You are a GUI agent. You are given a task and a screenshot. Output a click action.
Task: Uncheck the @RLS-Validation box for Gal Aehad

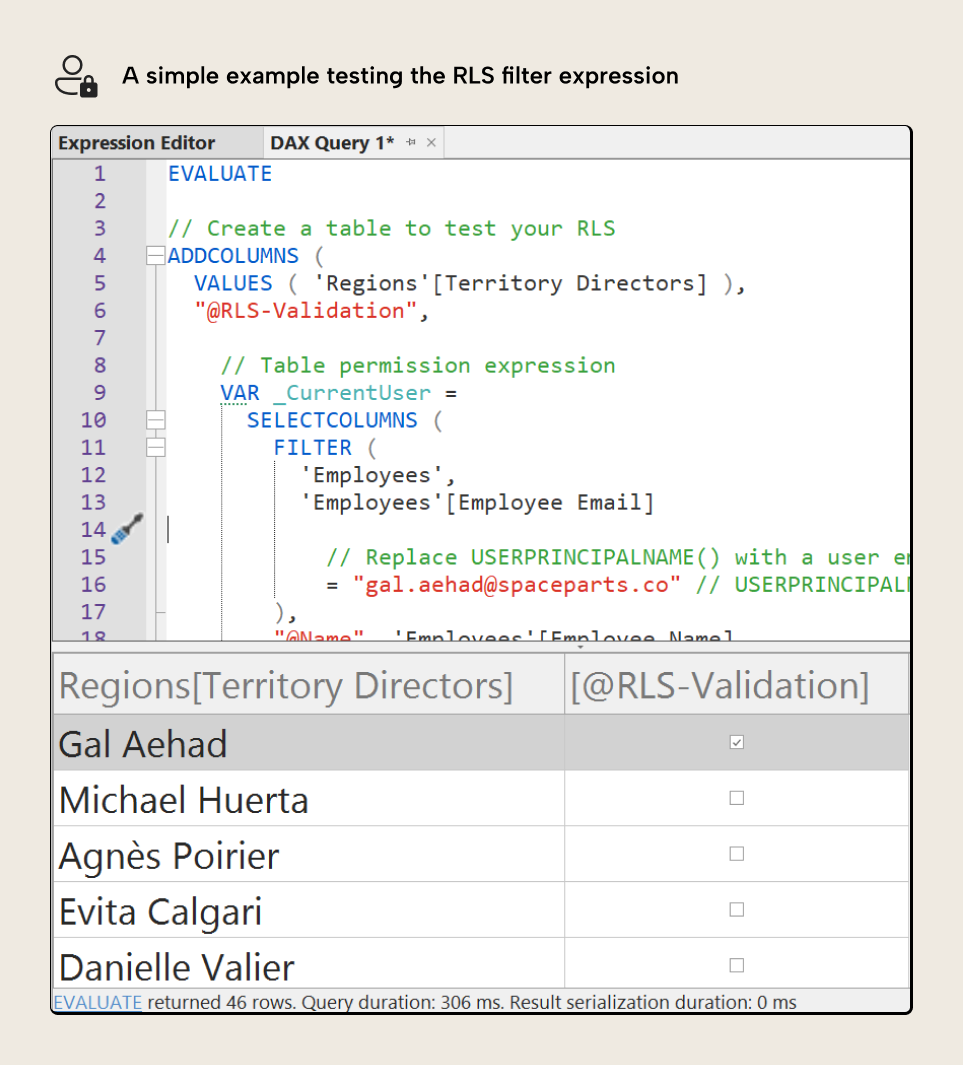tap(737, 742)
